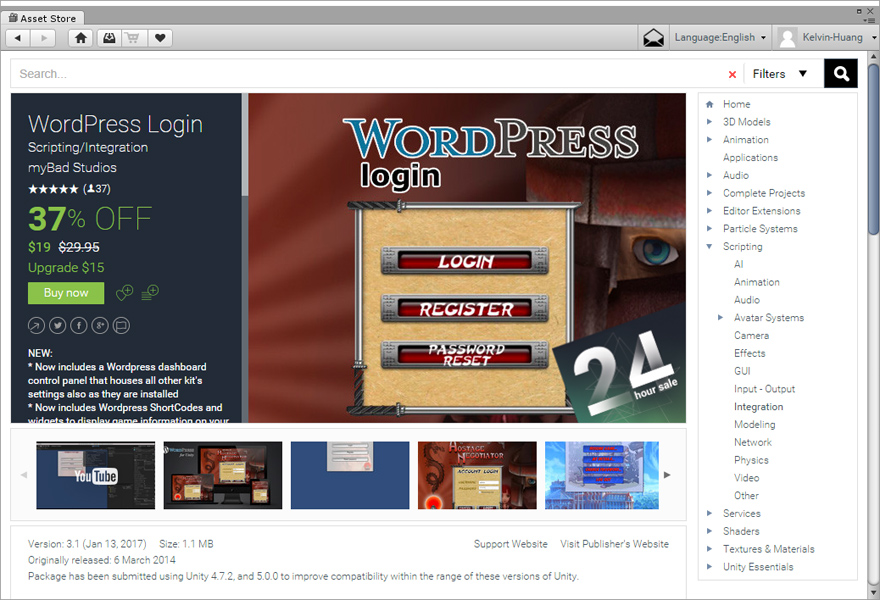Click the Kelvin-Huang avatar icon
The width and height of the screenshot is (880, 600).
tap(787, 38)
